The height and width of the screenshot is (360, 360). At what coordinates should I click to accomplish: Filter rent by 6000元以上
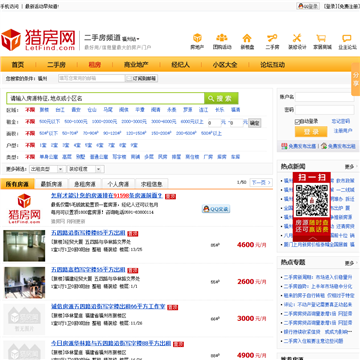[x=192, y=122]
